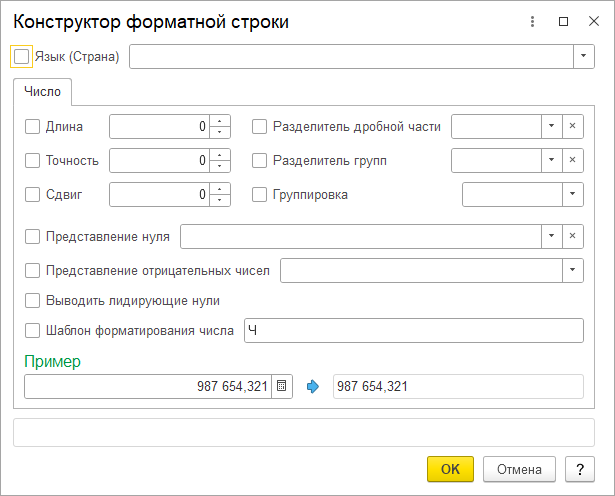The height and width of the screenshot is (496, 615).
Task: Check Разделитель дробной части option
Action: point(259,127)
